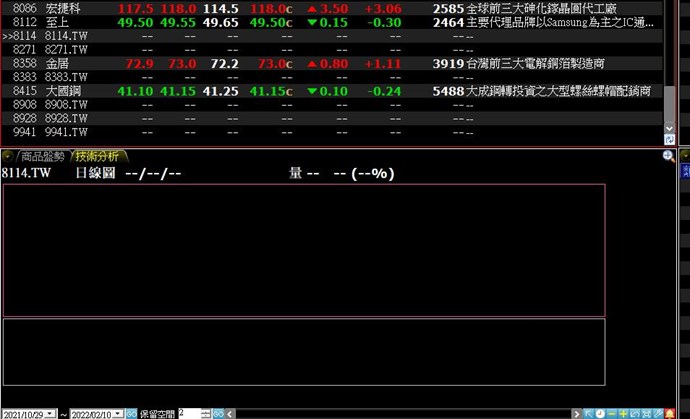690x419 pixels.
Task: Click description about Samsung IC 通路
Action: (x=559, y=22)
